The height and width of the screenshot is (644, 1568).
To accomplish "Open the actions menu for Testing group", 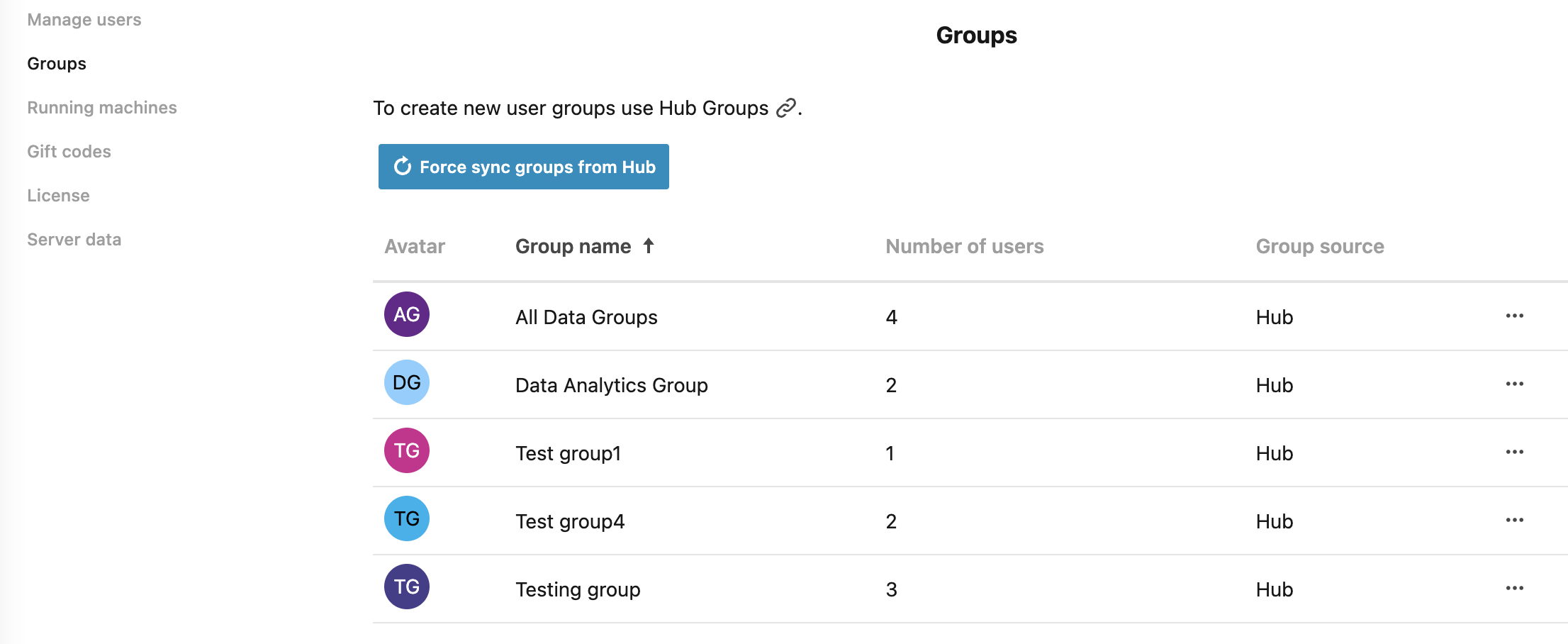I will tap(1515, 588).
